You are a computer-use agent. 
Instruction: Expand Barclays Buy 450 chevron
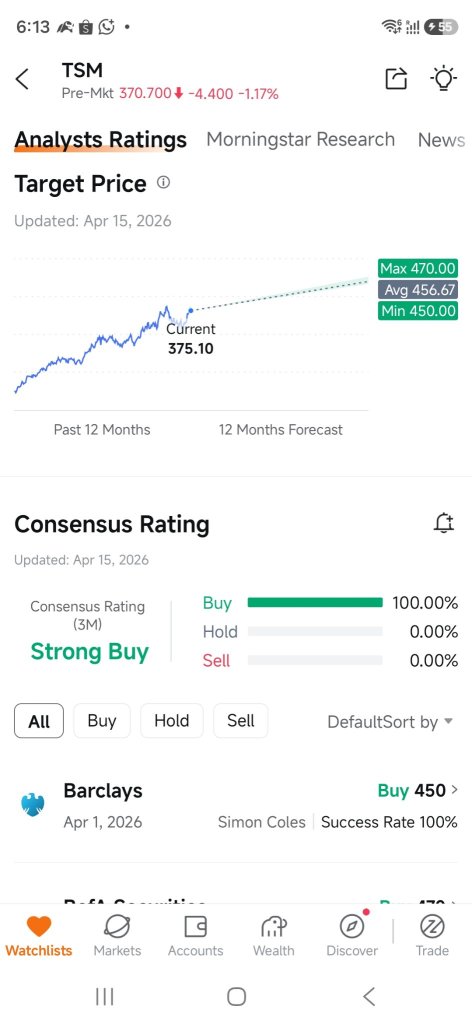[x=454, y=790]
